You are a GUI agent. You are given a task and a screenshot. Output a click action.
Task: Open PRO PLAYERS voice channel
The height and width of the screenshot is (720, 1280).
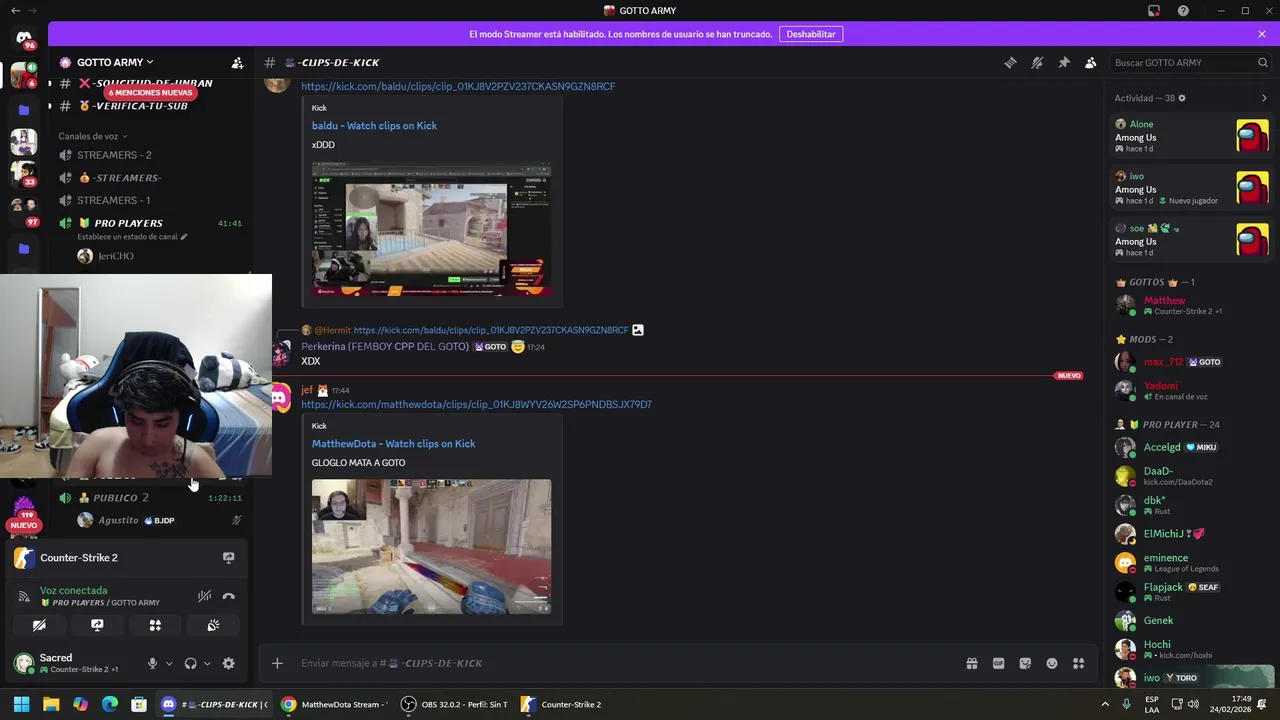pyautogui.click(x=128, y=223)
